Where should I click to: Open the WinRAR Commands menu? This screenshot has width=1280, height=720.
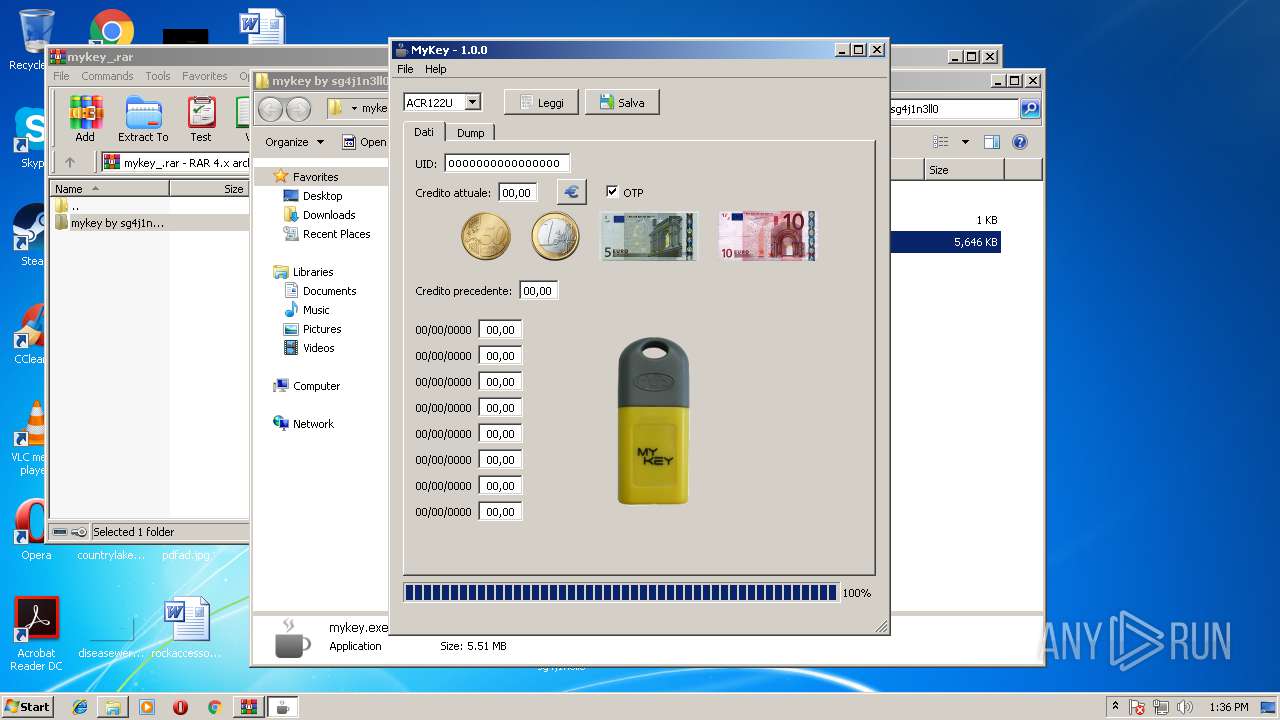(107, 76)
